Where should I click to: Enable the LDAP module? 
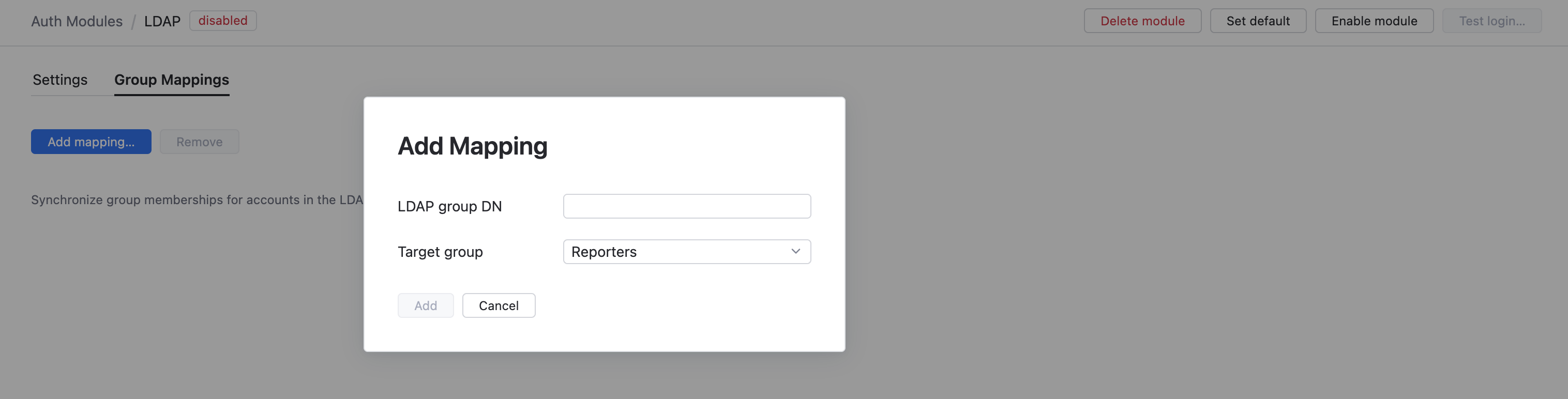coord(1374,21)
